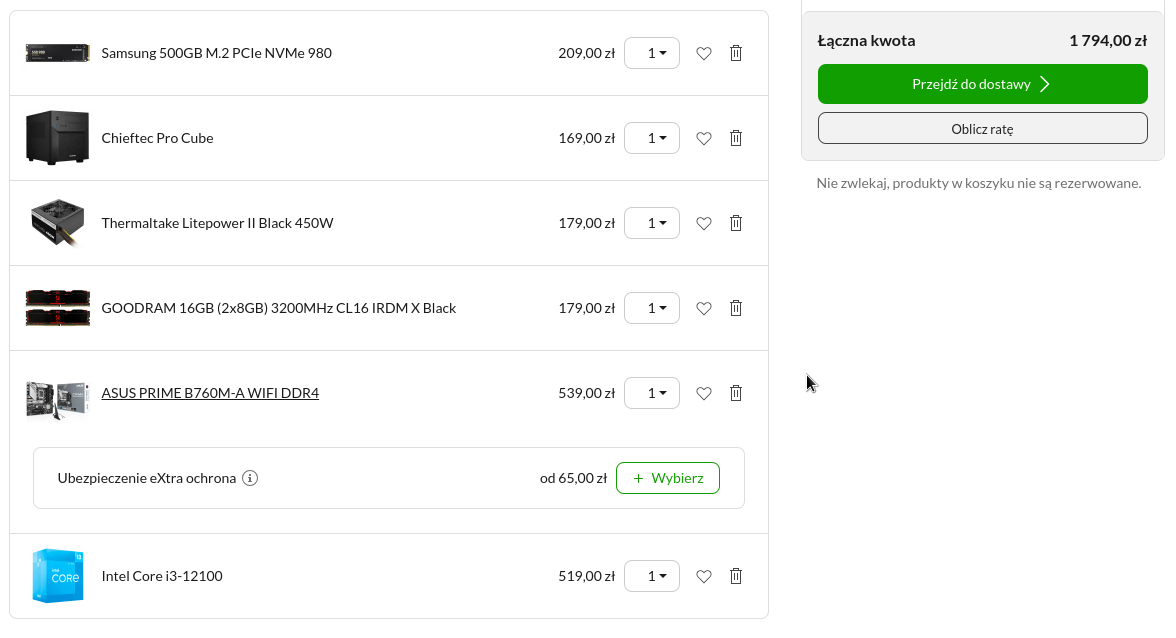Expand quantity dropdown for Intel Core i3
Image resolution: width=1176 pixels, height=638 pixels.
click(652, 576)
